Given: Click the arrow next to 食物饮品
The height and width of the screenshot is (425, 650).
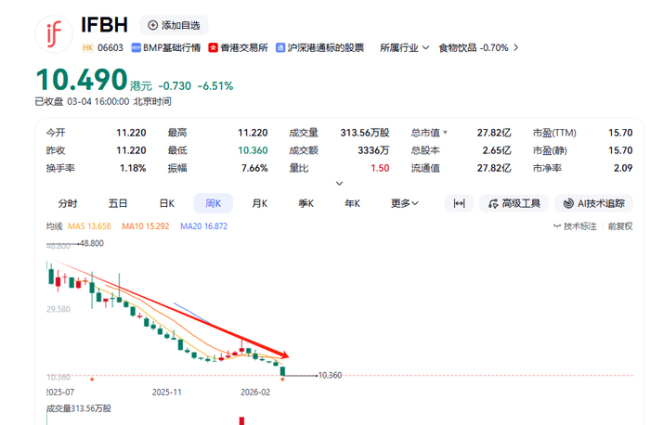Looking at the screenshot, I should pos(516,48).
